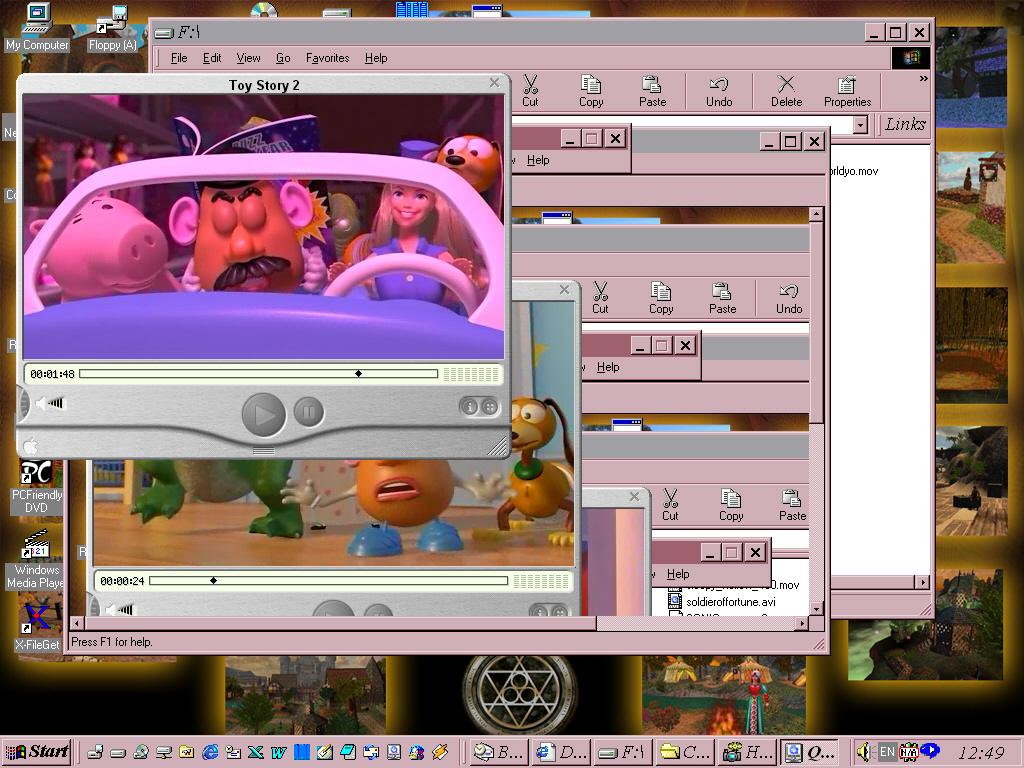Click the Links bar label
The image size is (1024, 768).
[905, 124]
